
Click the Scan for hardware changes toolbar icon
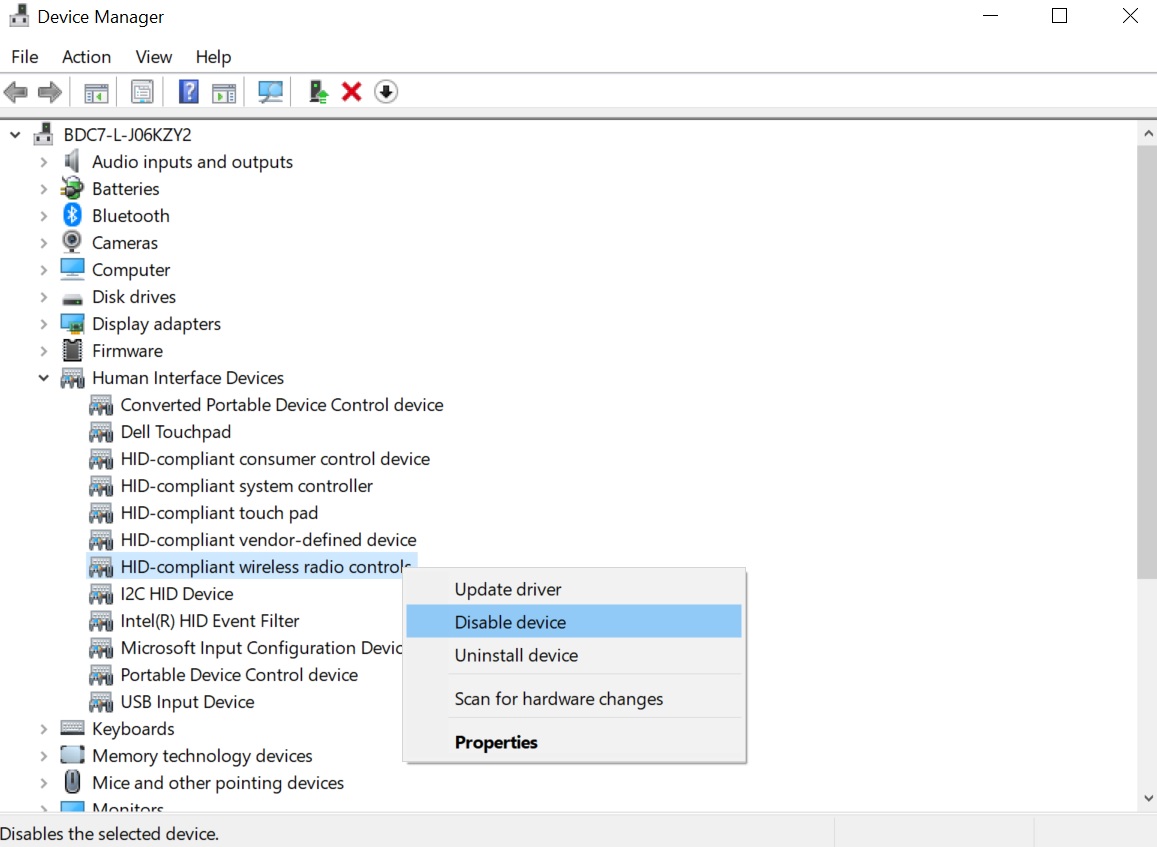270,91
